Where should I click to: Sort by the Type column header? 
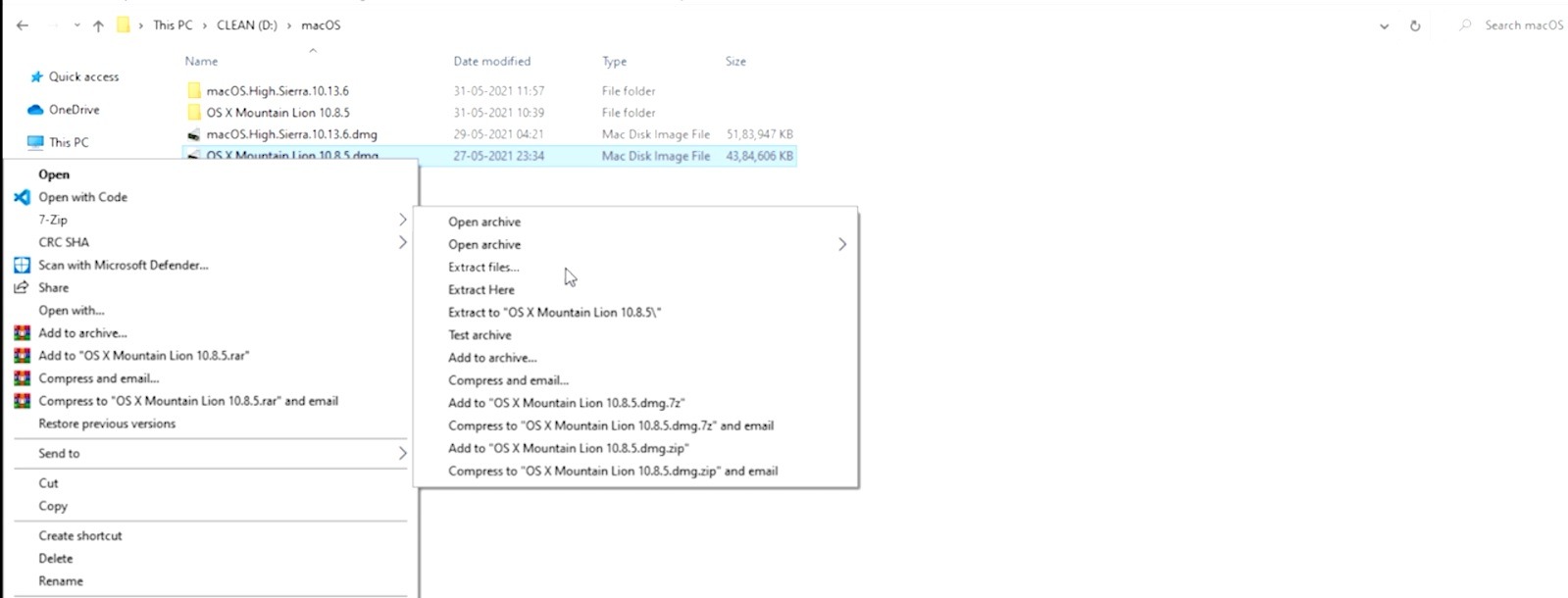pyautogui.click(x=615, y=61)
